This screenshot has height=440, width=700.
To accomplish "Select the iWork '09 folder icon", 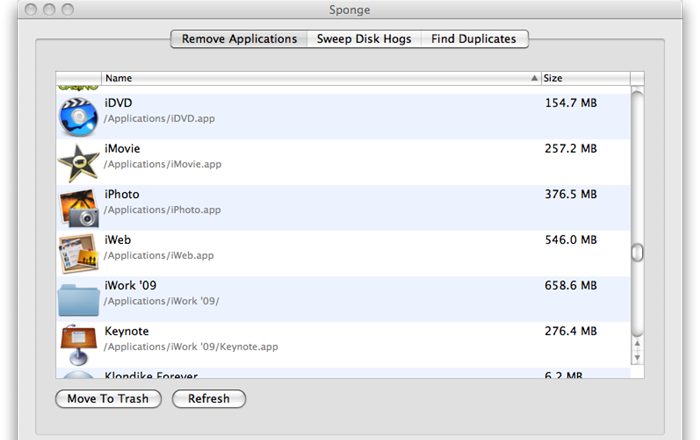I will pos(79,300).
